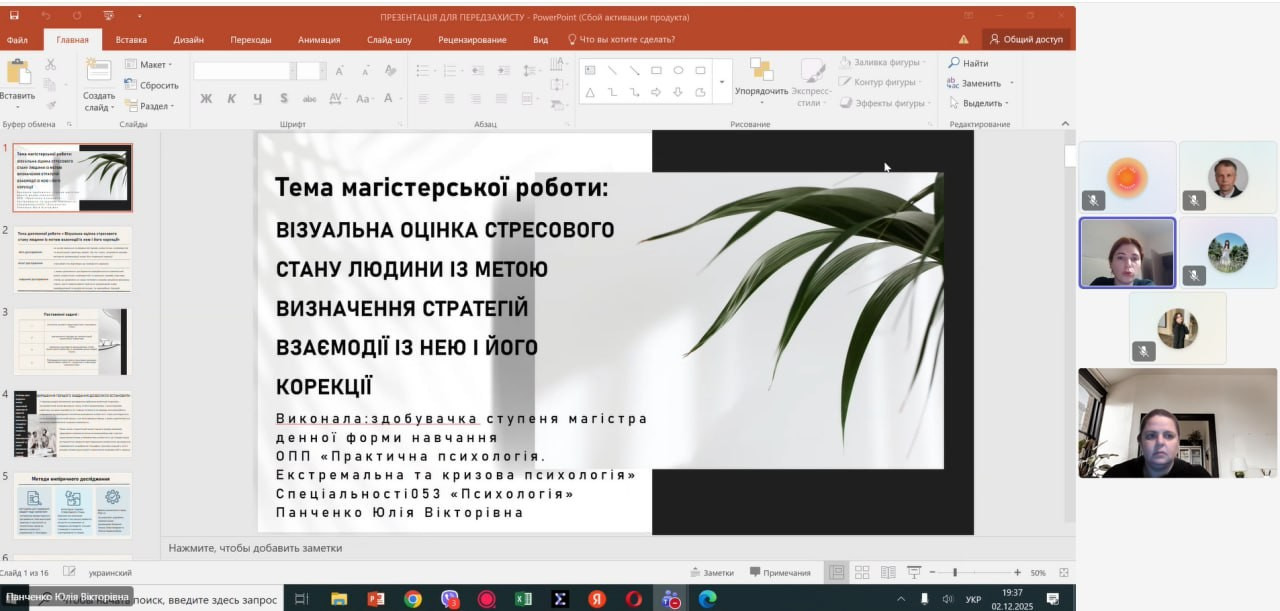Screen dimensions: 1280x611
Task: Fit slide to current window icon
Action: click(1064, 572)
